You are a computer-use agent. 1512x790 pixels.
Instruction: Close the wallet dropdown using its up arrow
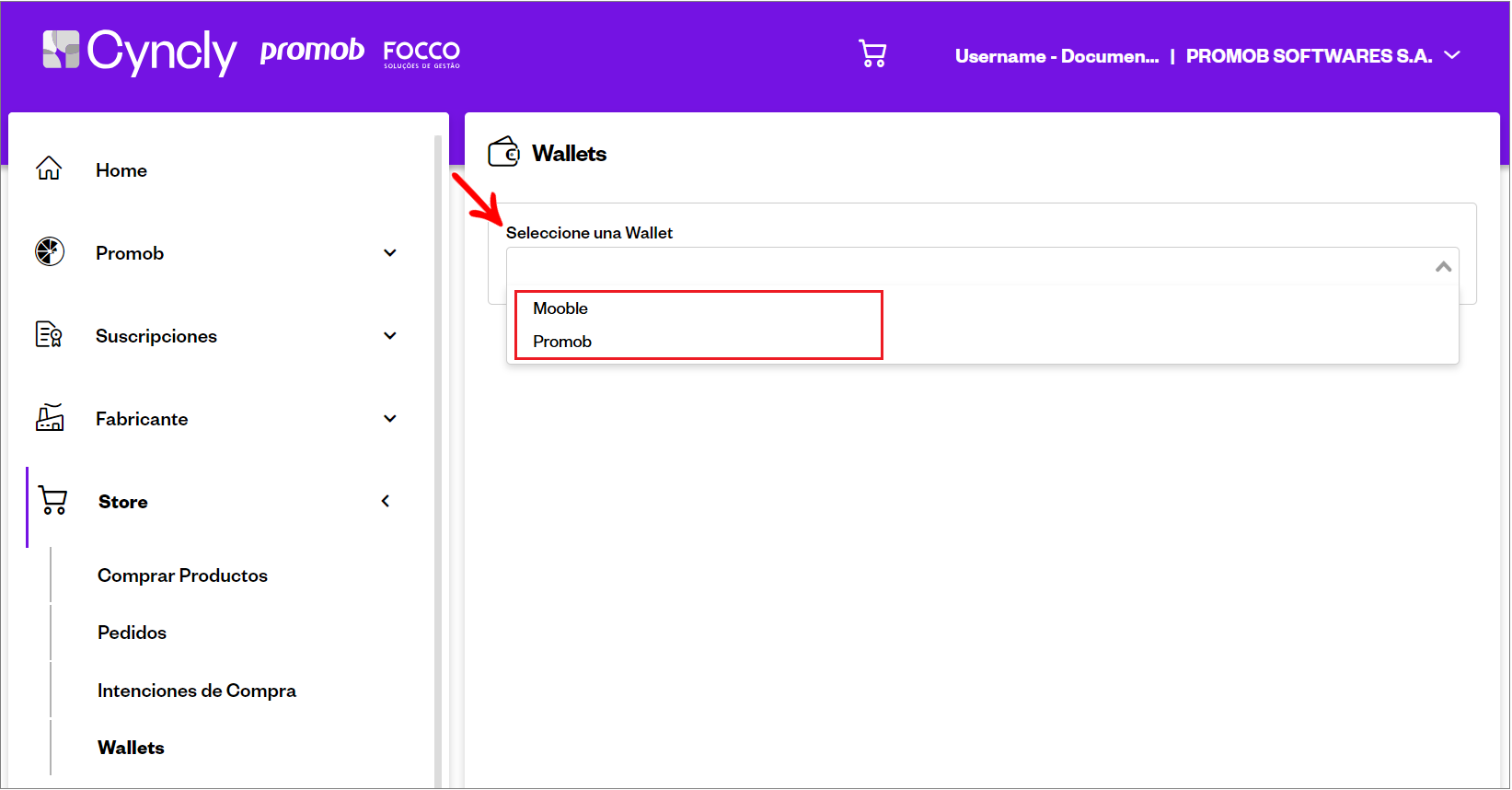click(1443, 266)
